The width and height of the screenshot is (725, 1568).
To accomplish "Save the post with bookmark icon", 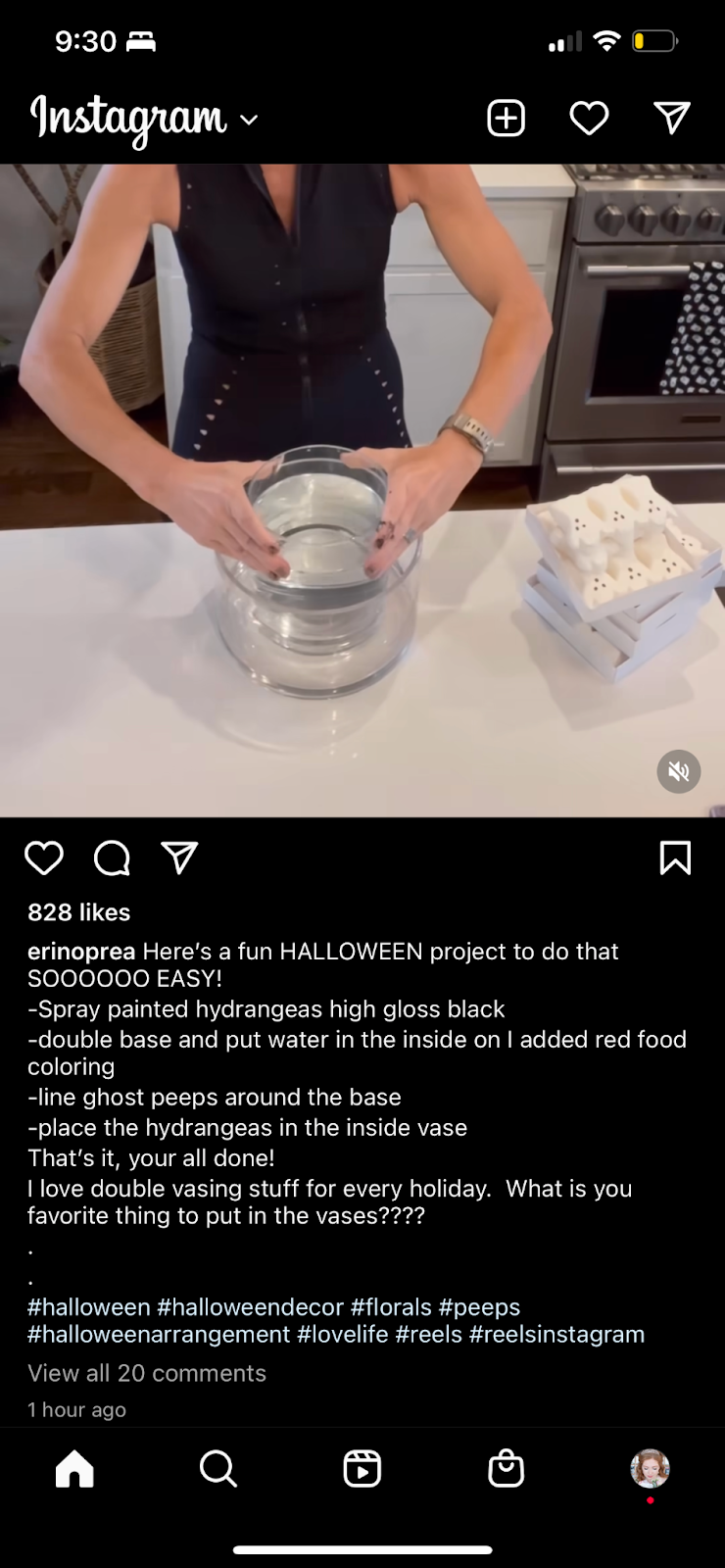I will (676, 857).
